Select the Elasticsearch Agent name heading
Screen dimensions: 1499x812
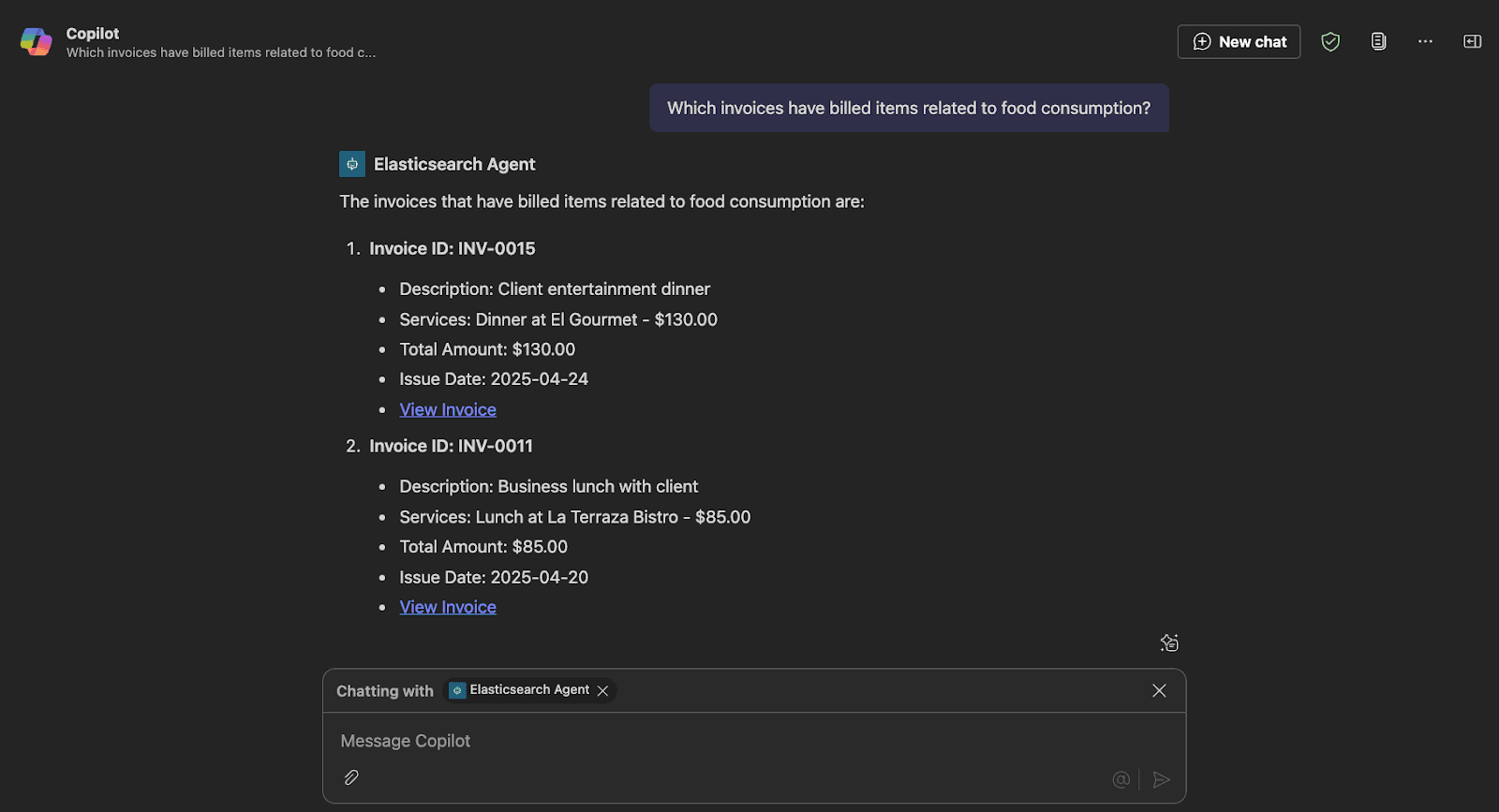(454, 164)
